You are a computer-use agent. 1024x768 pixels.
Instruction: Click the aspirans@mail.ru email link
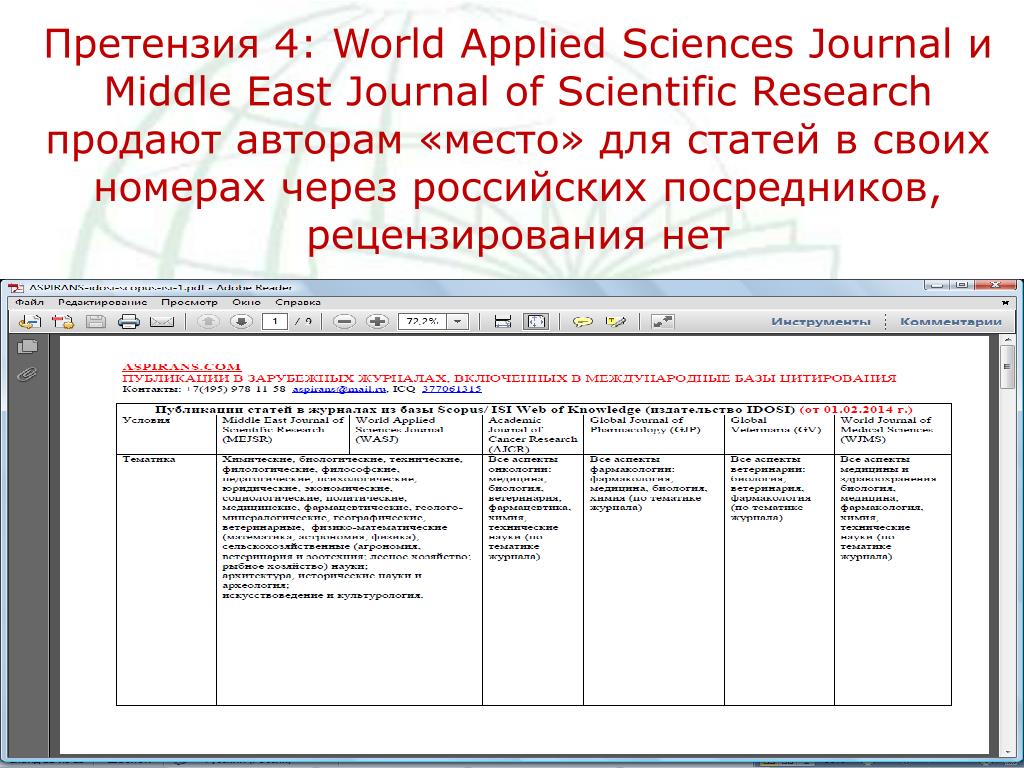[339, 389]
